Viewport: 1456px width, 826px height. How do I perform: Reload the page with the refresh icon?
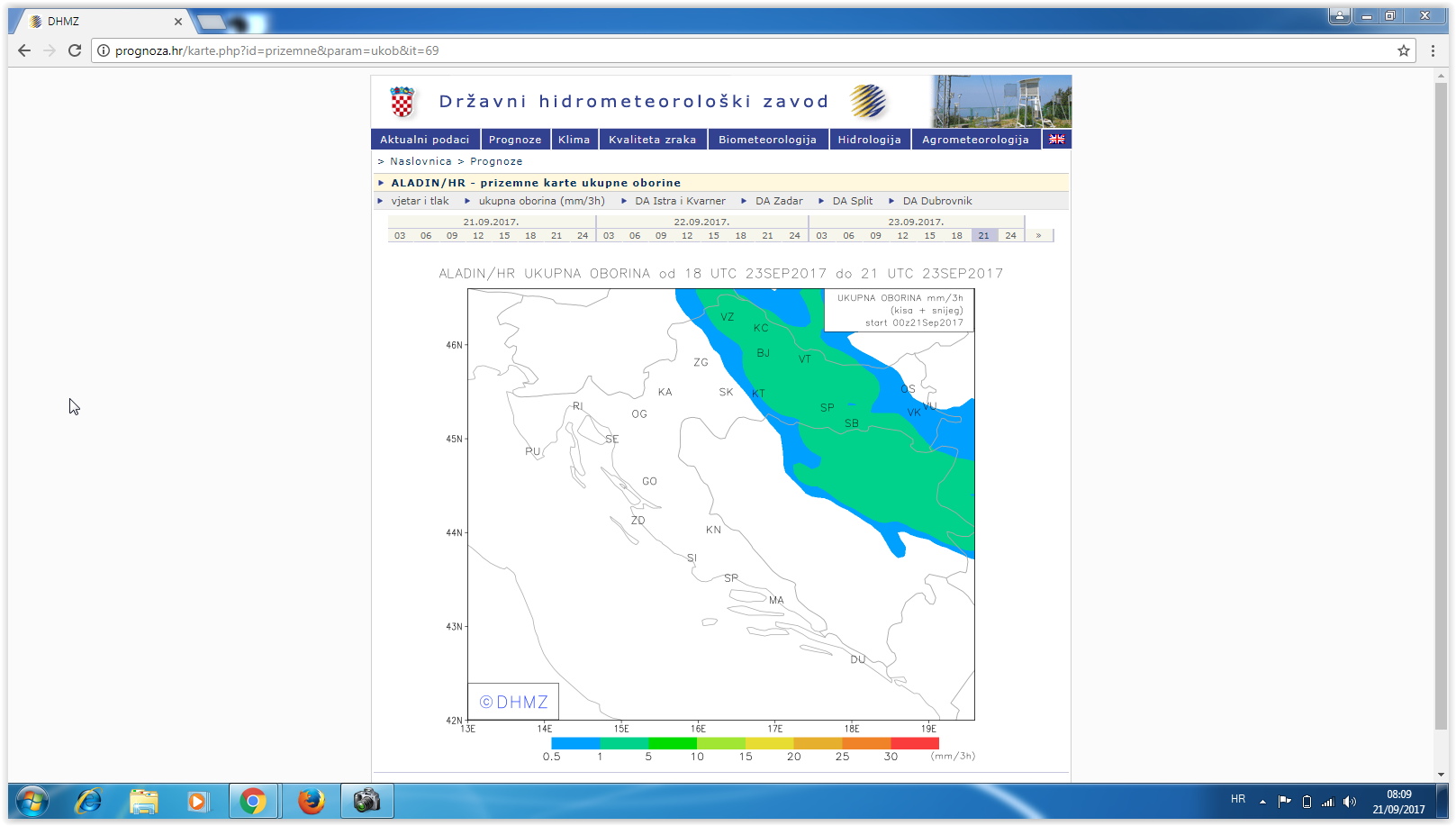75,50
